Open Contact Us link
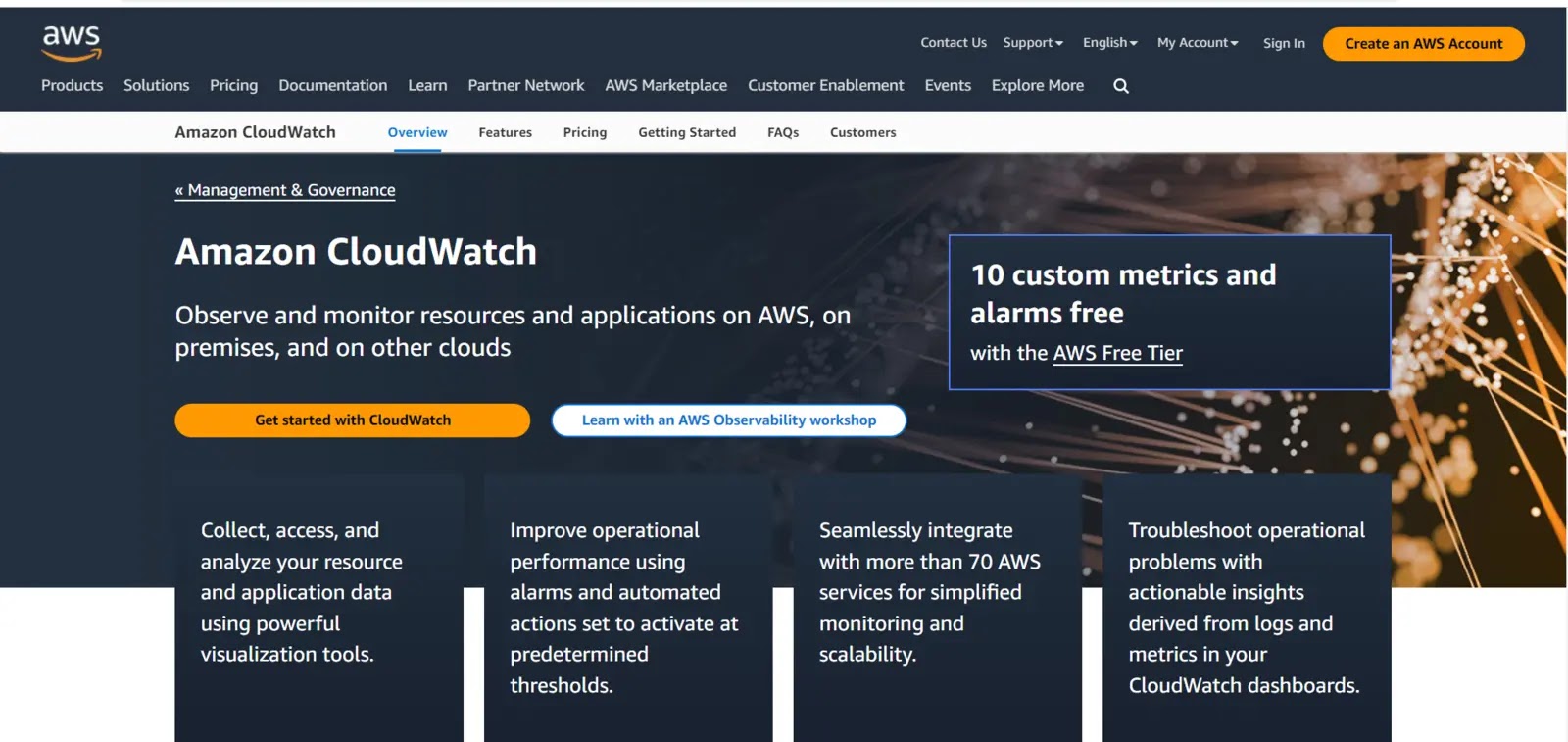This screenshot has width=1568, height=742. click(954, 43)
